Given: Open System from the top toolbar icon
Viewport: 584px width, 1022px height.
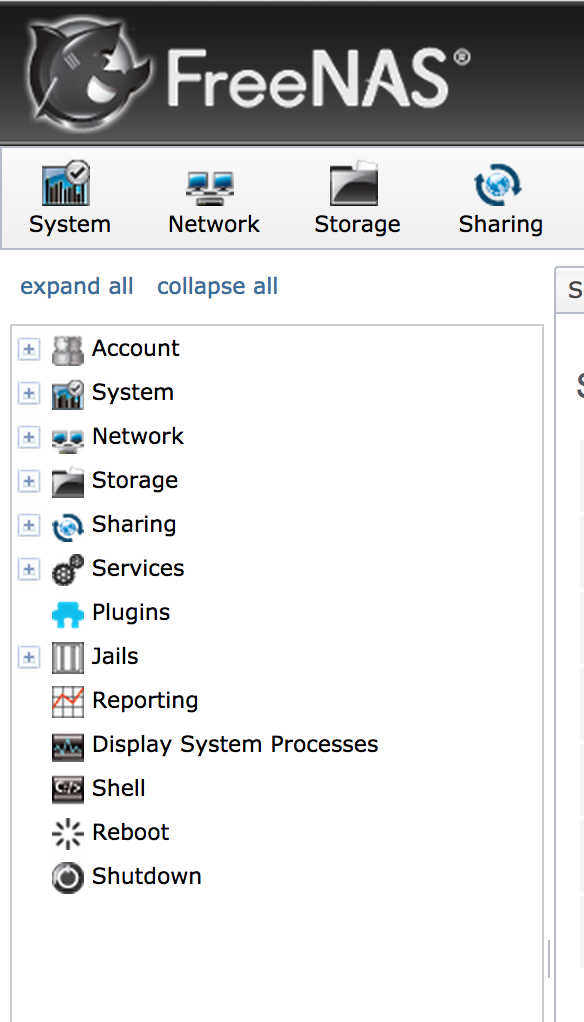Looking at the screenshot, I should [66, 184].
